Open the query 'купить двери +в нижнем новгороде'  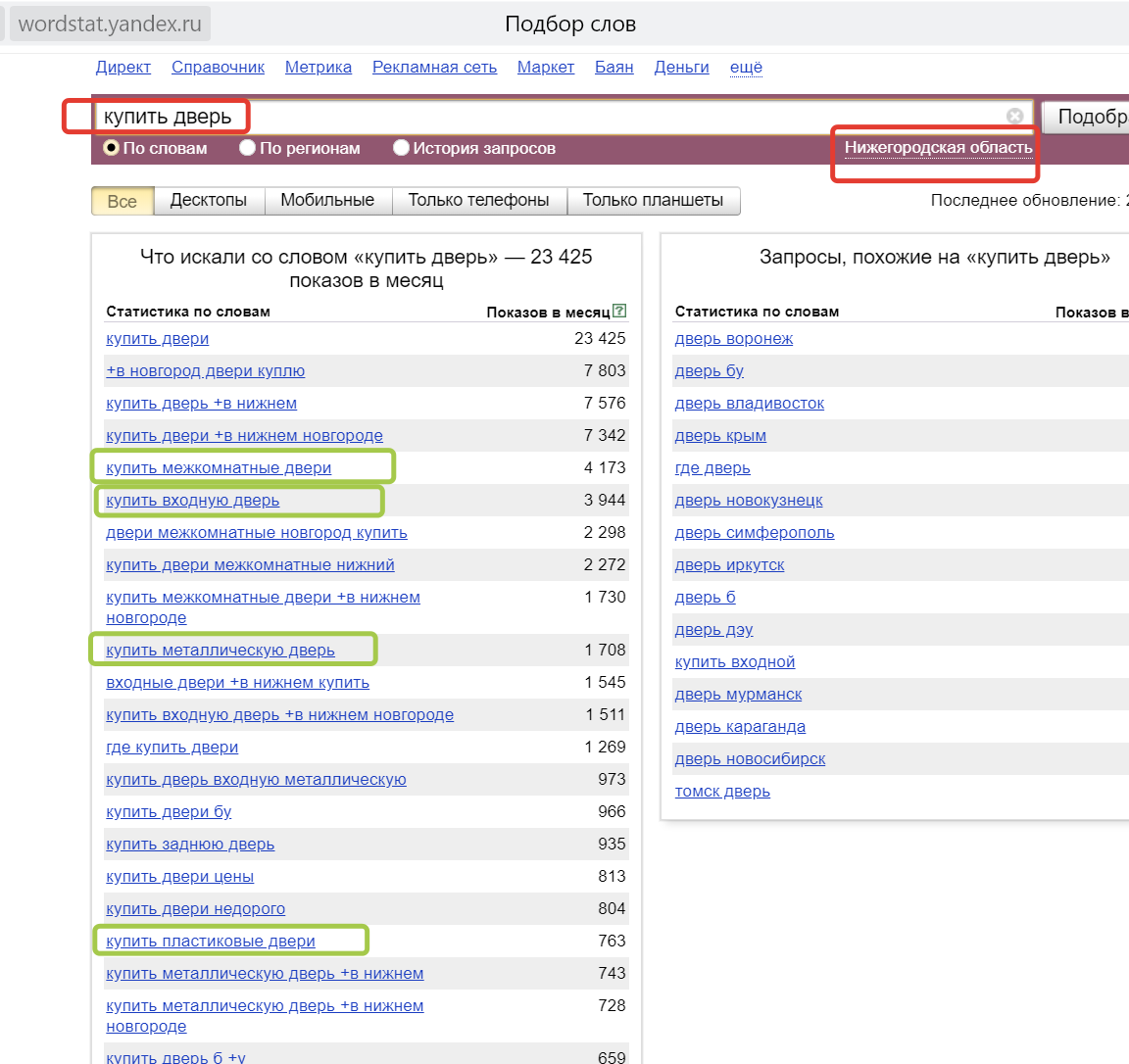pyautogui.click(x=244, y=436)
